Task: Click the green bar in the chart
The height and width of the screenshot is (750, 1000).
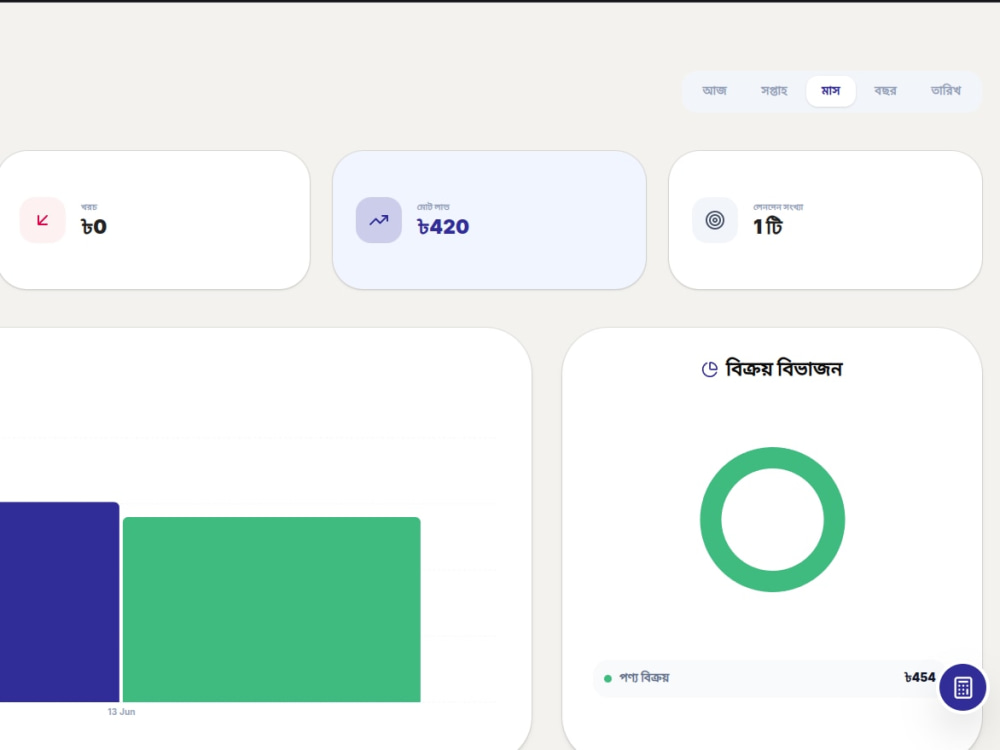Action: (x=272, y=609)
